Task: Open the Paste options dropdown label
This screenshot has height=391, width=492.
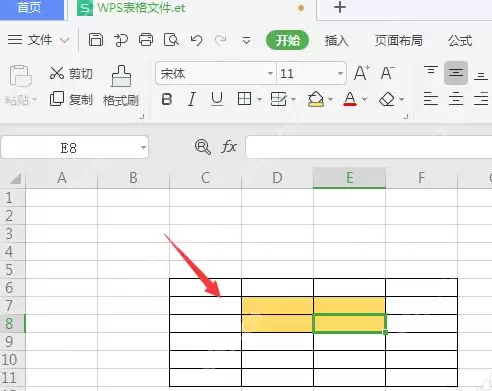Action: coord(20,100)
